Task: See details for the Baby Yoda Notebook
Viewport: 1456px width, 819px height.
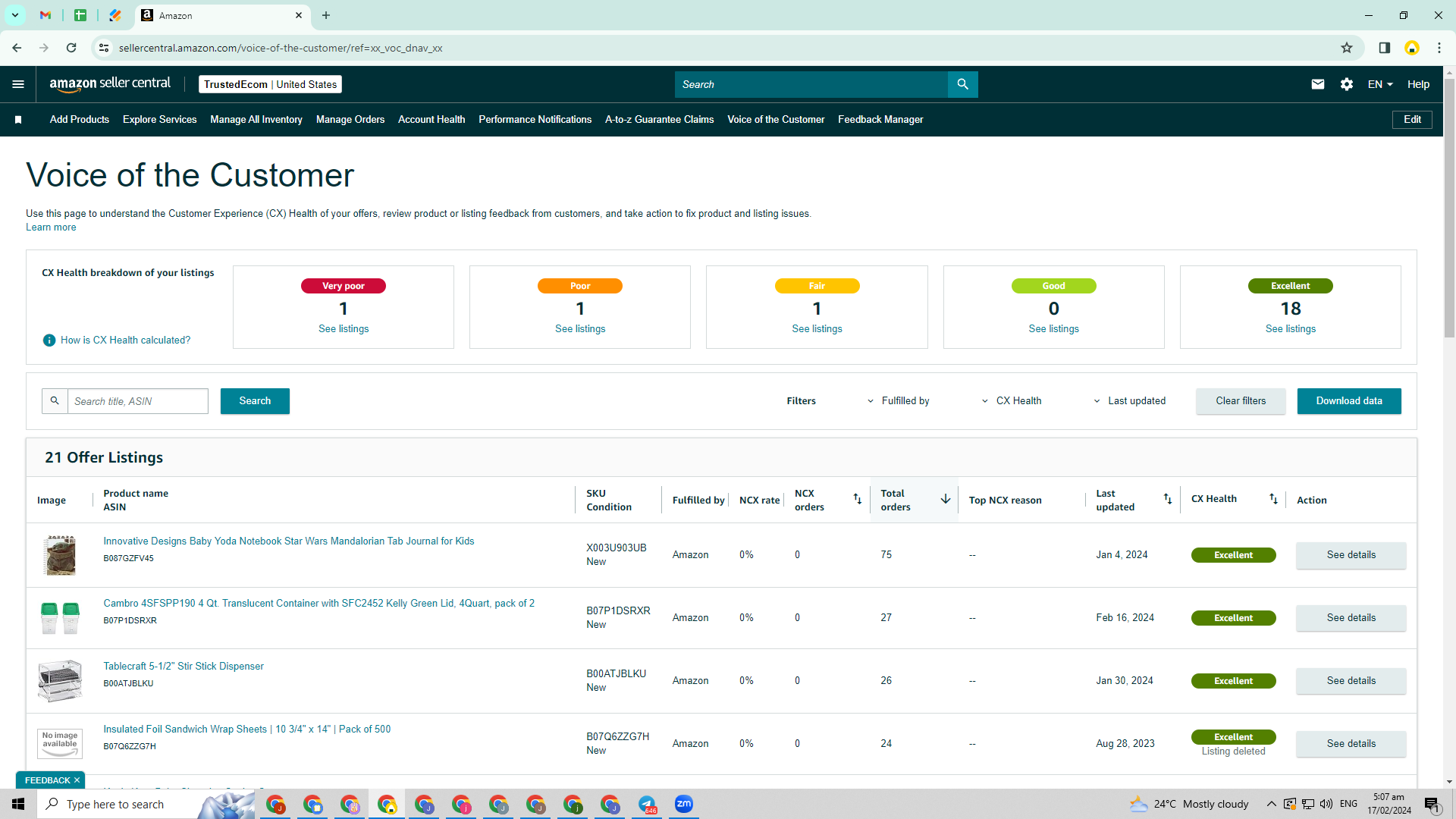Action: [x=1351, y=555]
